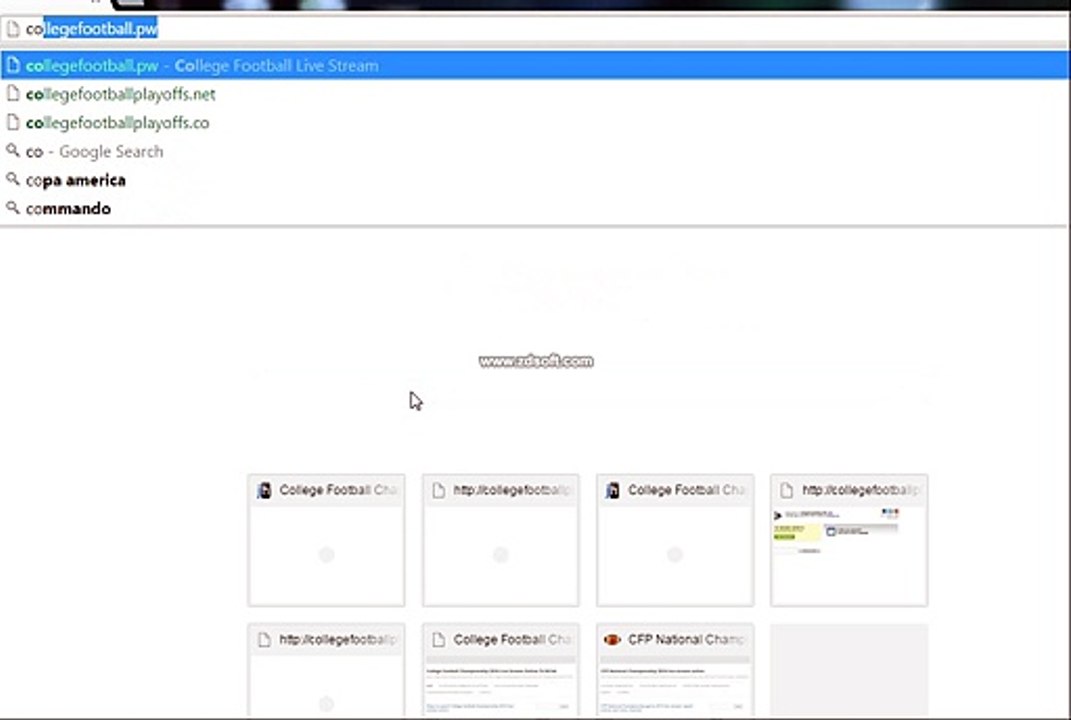Open the 'College Football Cha' tile with generic page icon
The image size is (1071, 720).
click(x=501, y=669)
